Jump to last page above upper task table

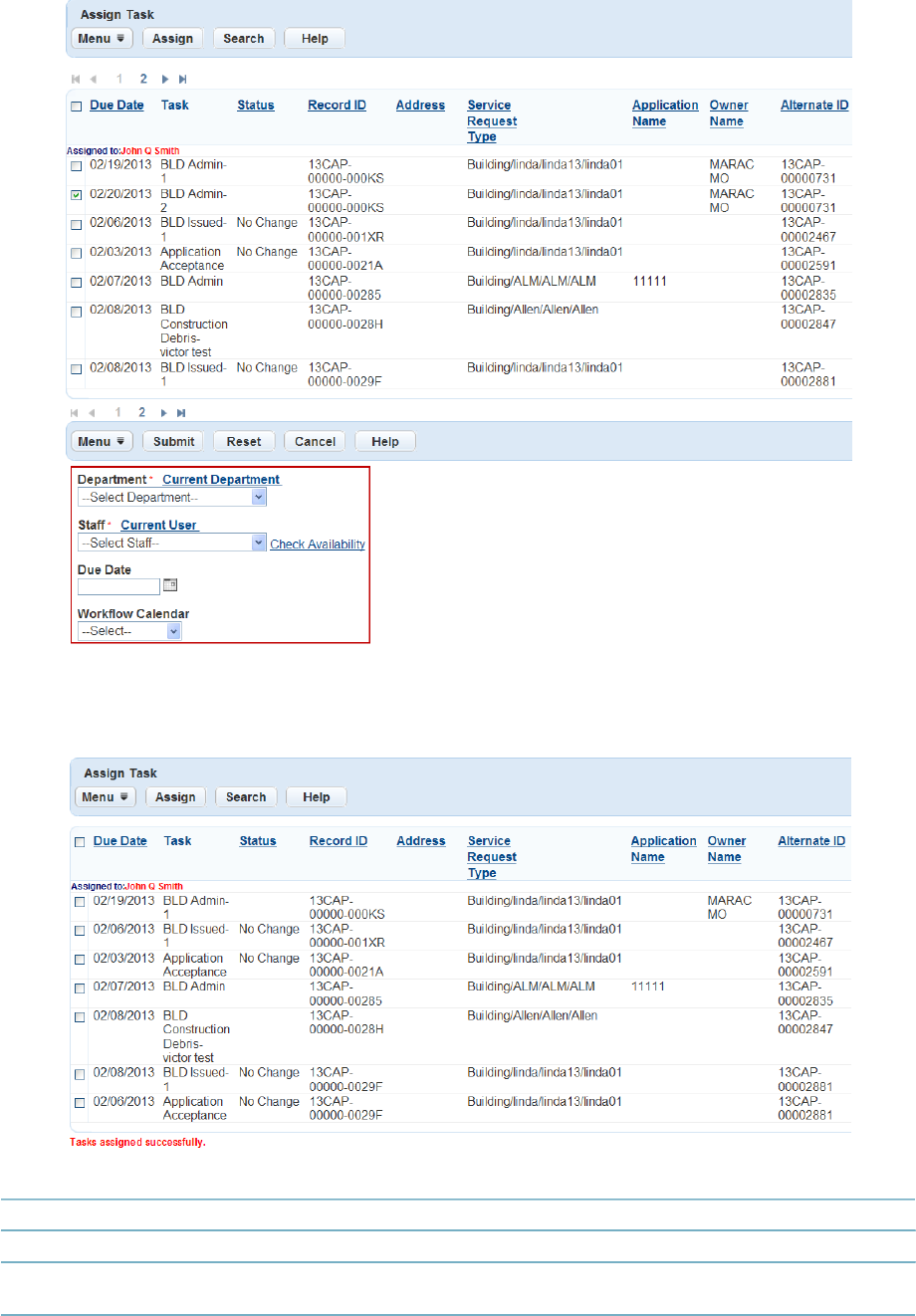[x=181, y=79]
